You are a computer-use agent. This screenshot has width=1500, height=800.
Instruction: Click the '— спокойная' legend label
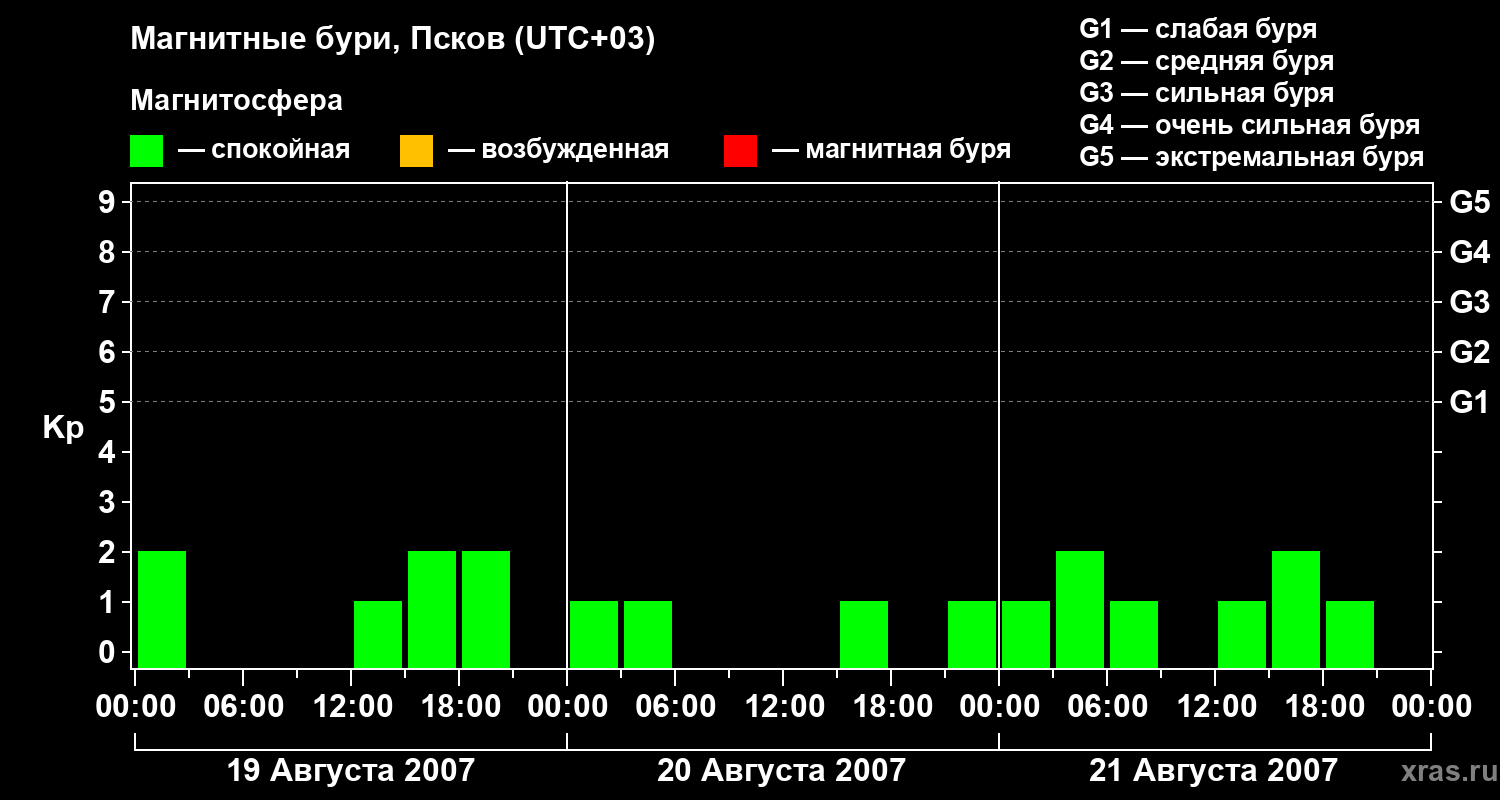pos(264,150)
